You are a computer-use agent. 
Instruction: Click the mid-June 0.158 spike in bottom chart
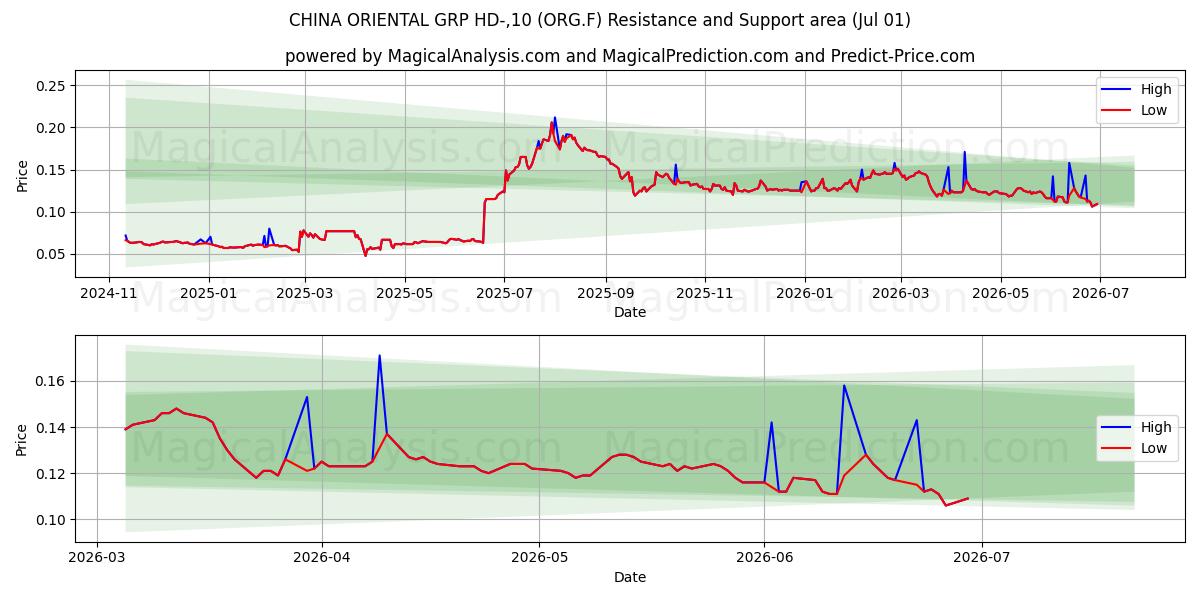(844, 385)
